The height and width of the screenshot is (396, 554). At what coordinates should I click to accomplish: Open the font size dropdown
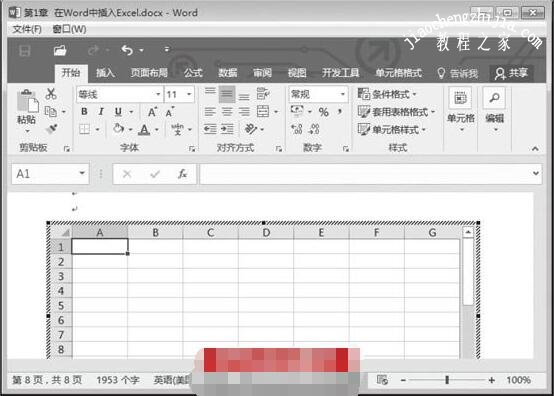coord(189,94)
